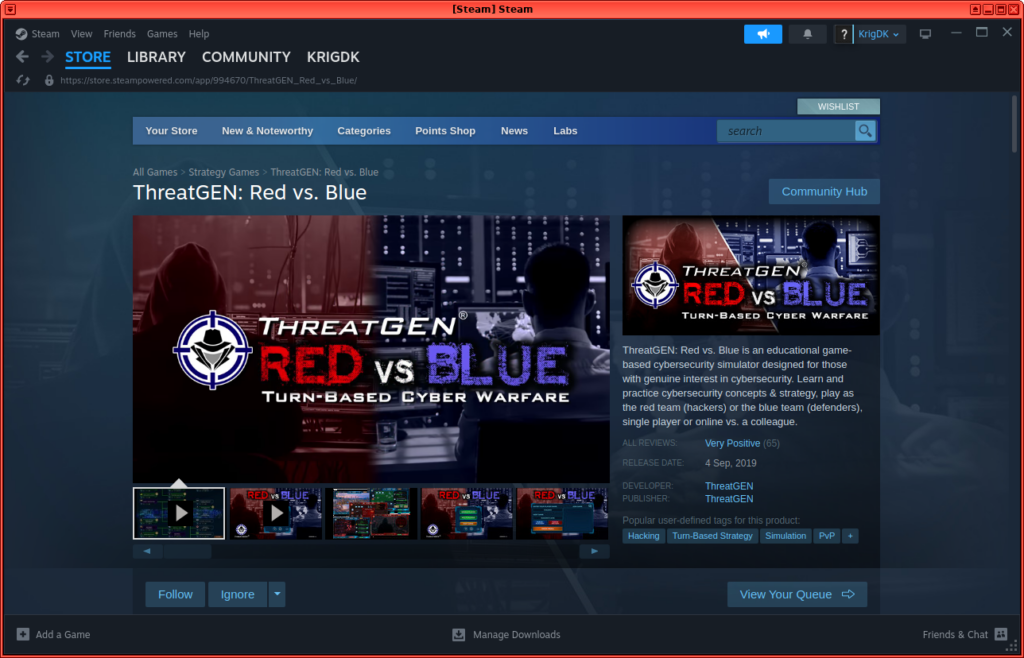Select the first video thumbnail
The width and height of the screenshot is (1024, 658).
click(179, 513)
